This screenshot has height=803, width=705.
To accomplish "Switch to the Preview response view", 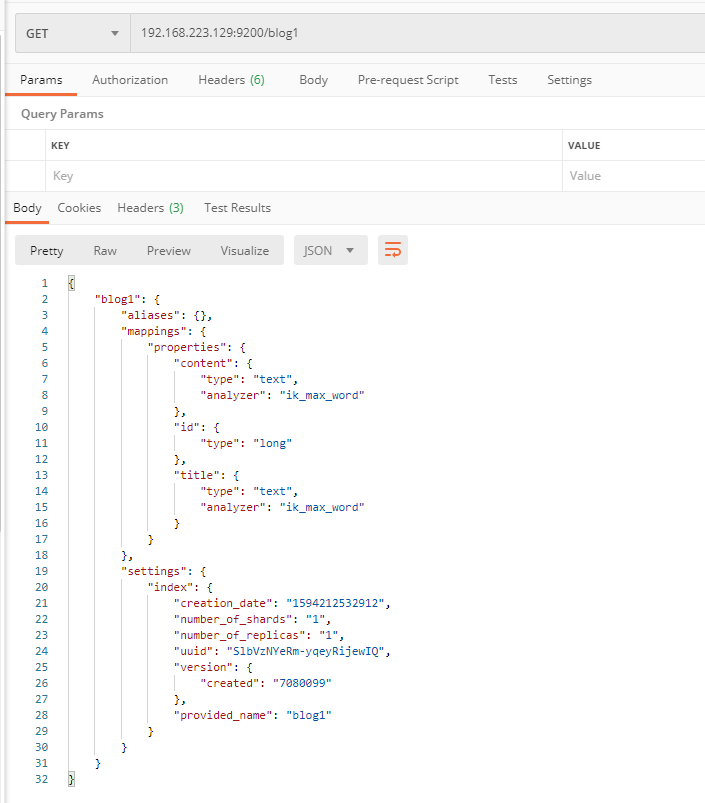I will pos(168,250).
